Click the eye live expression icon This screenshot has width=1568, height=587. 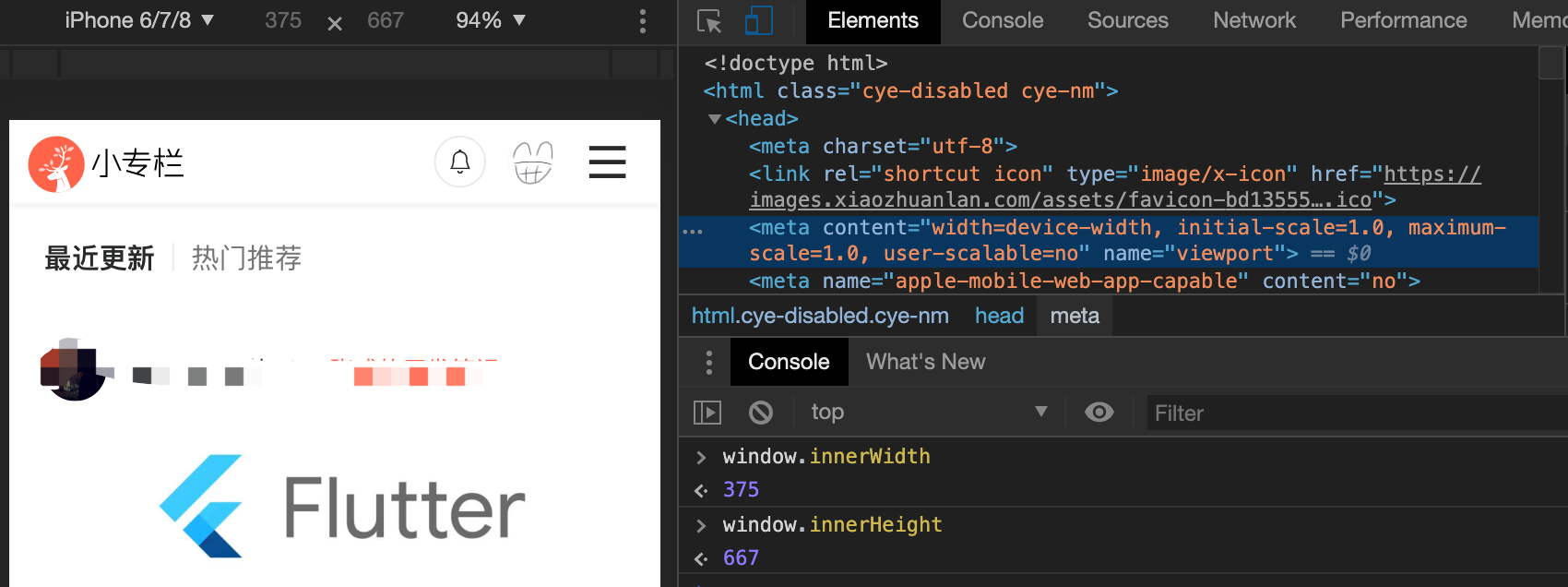pos(1099,412)
